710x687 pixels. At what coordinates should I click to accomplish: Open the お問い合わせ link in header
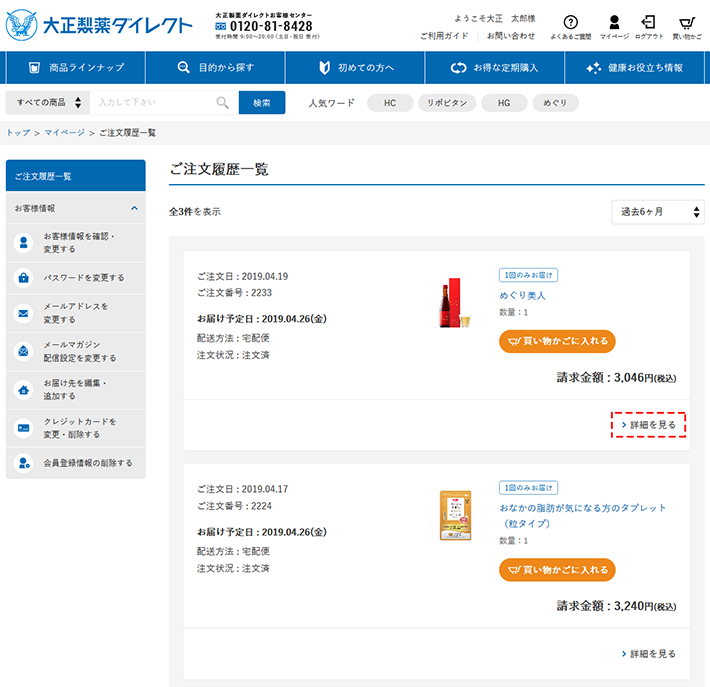point(511,36)
